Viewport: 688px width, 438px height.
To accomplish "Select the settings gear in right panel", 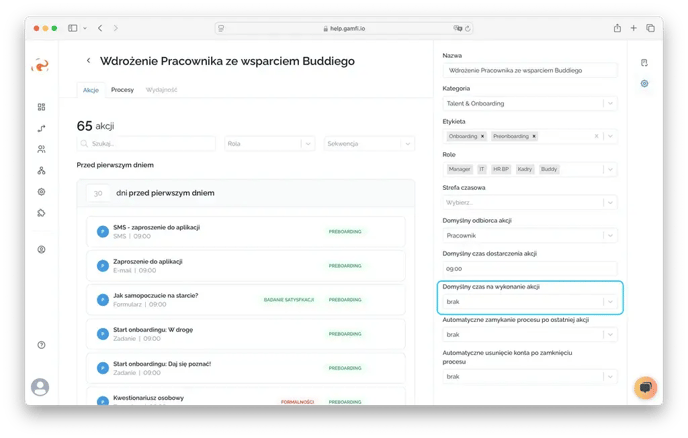I will pyautogui.click(x=644, y=83).
